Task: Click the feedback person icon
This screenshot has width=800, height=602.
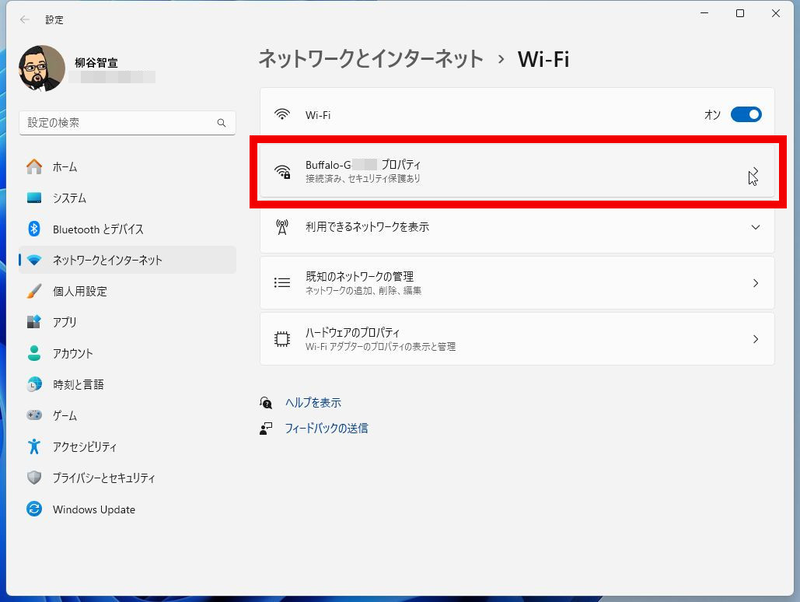Action: (x=266, y=428)
